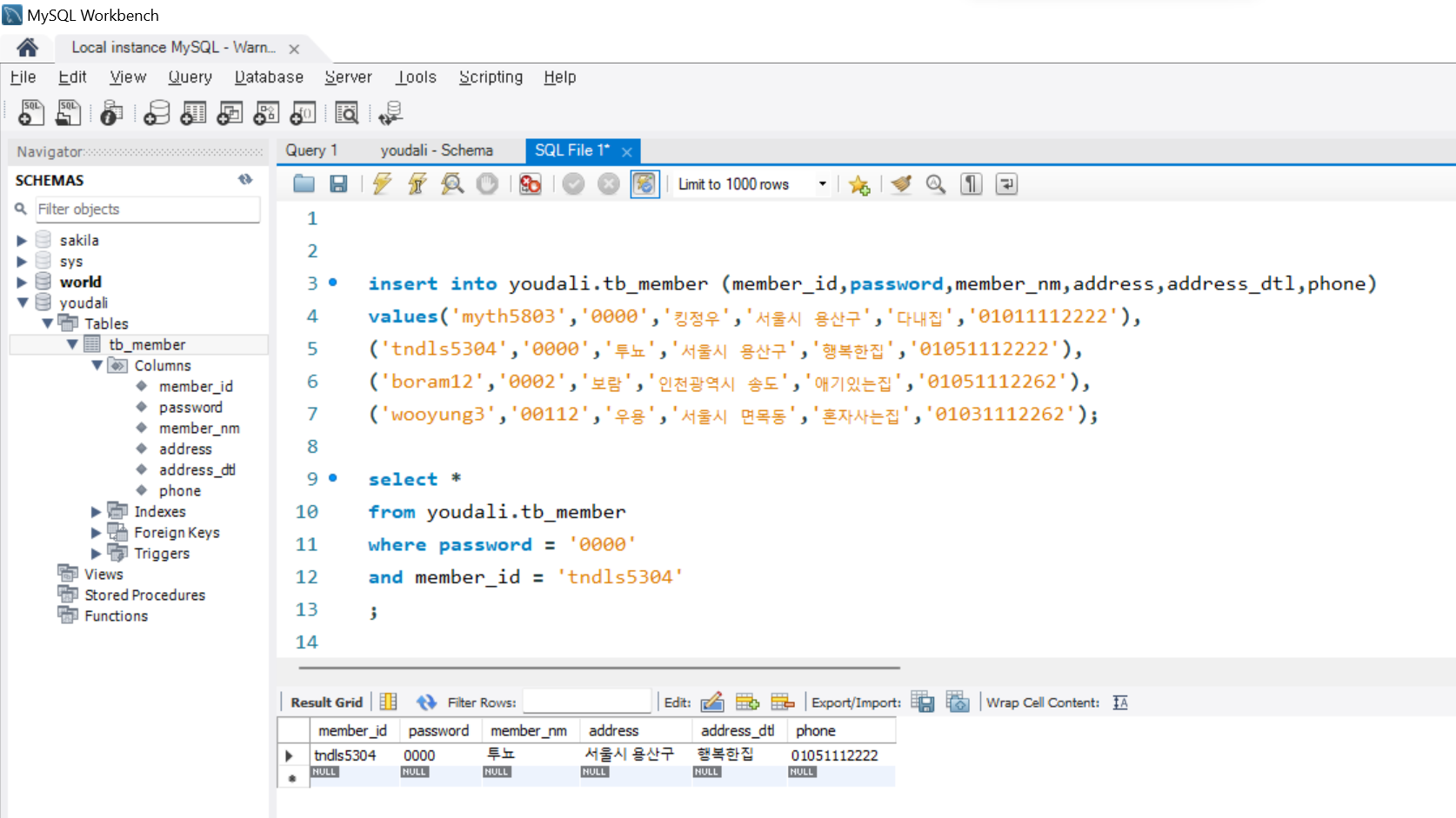Screen dimensions: 1456x818
Task: Execute the script with the lightning bolt
Action: coord(382,183)
